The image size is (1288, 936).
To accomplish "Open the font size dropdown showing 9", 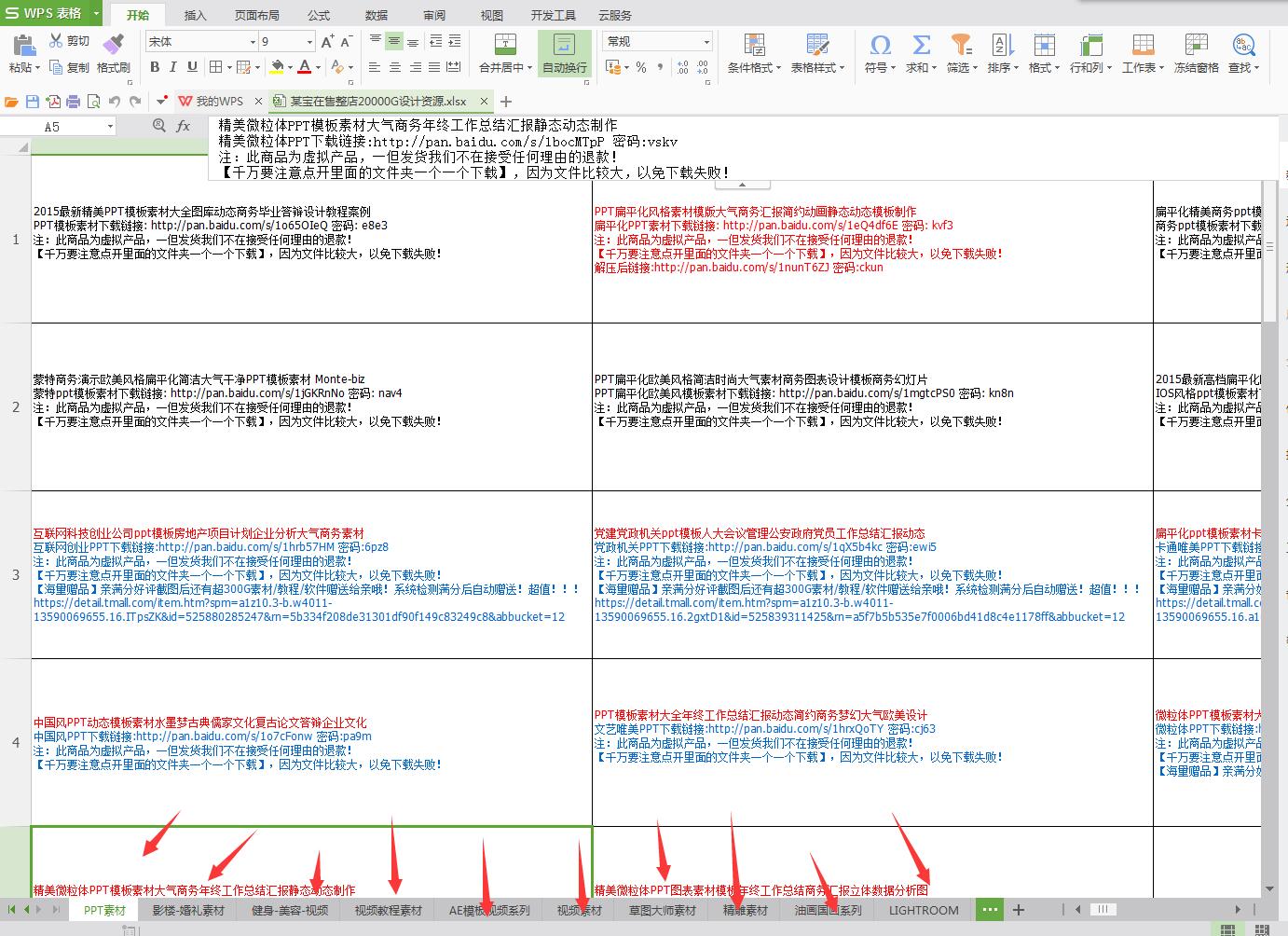I will (309, 42).
